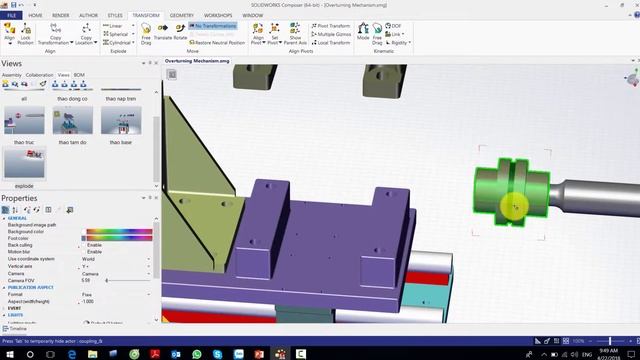The height and width of the screenshot is (360, 640).
Task: Switch to the AUTHOR ribbon tab
Action: point(88,16)
